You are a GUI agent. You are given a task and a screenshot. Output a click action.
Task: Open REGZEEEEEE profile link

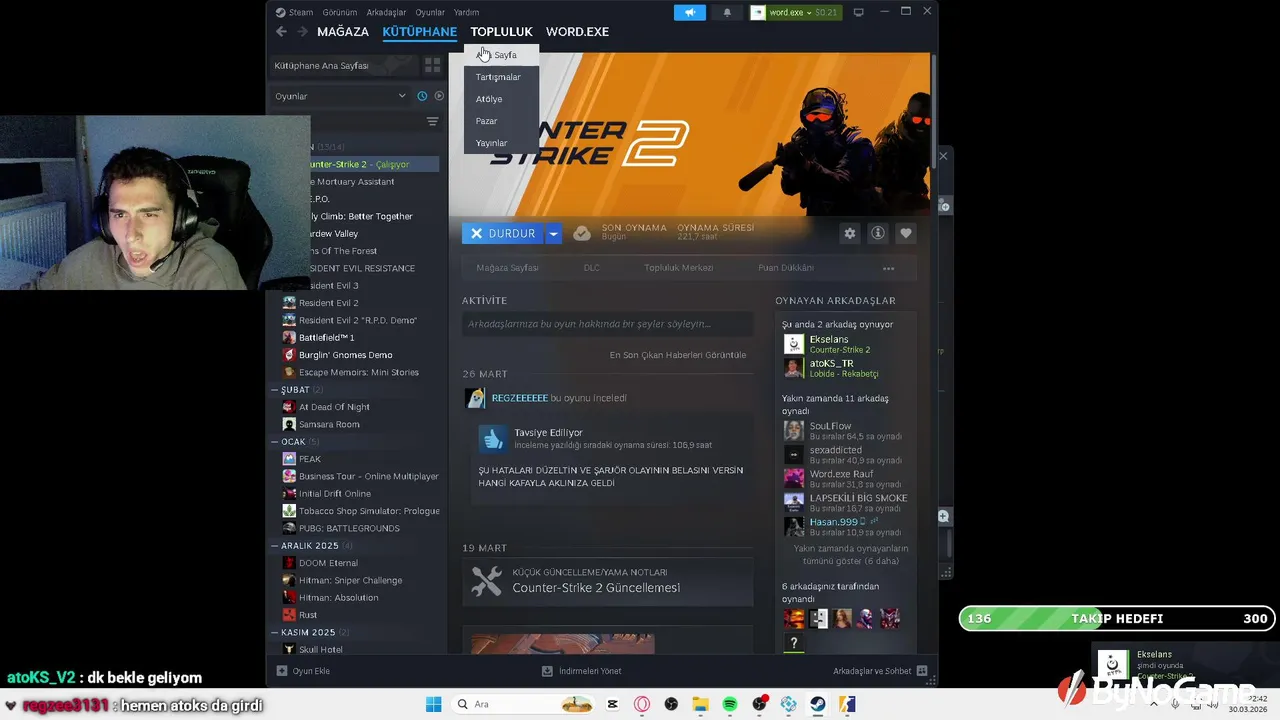point(519,398)
